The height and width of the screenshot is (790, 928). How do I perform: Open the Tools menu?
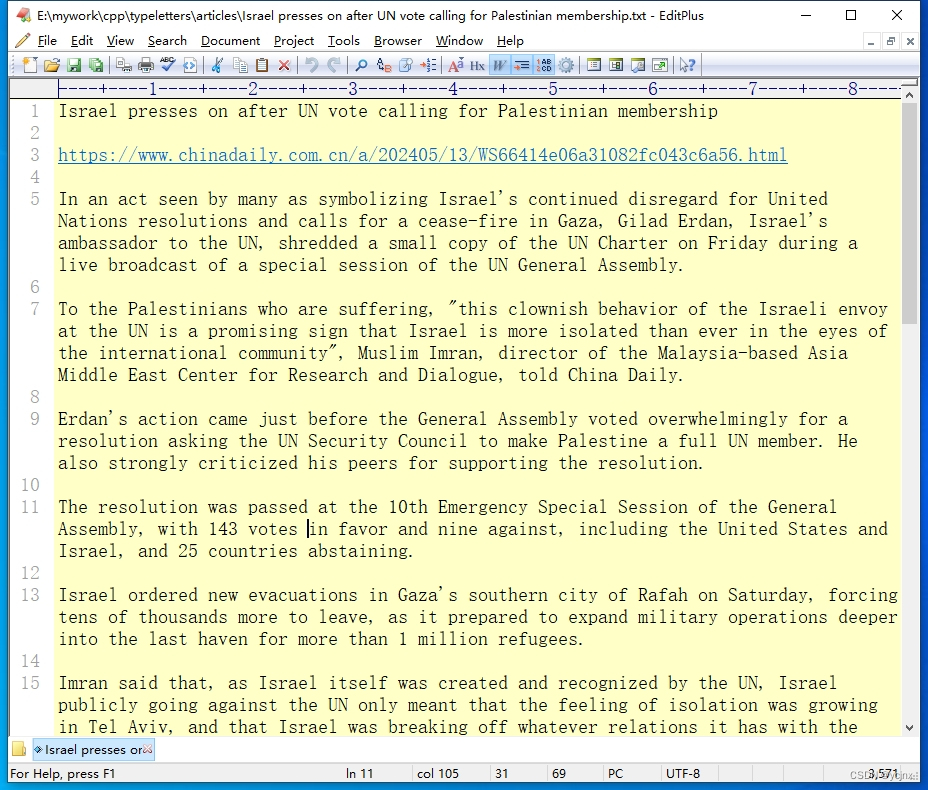(x=344, y=41)
